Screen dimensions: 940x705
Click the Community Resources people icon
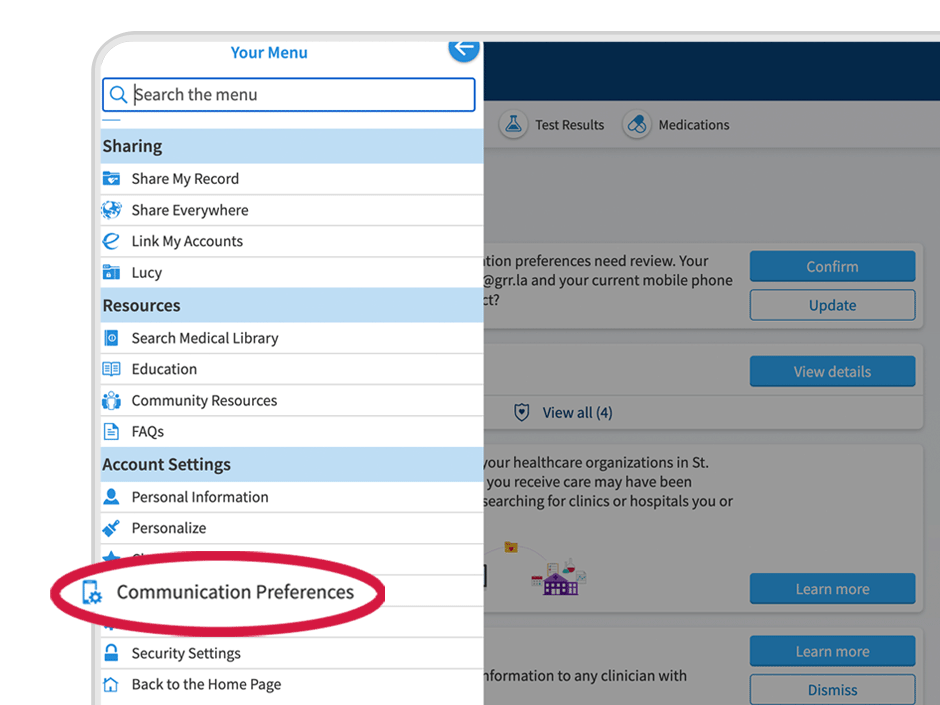pos(111,400)
